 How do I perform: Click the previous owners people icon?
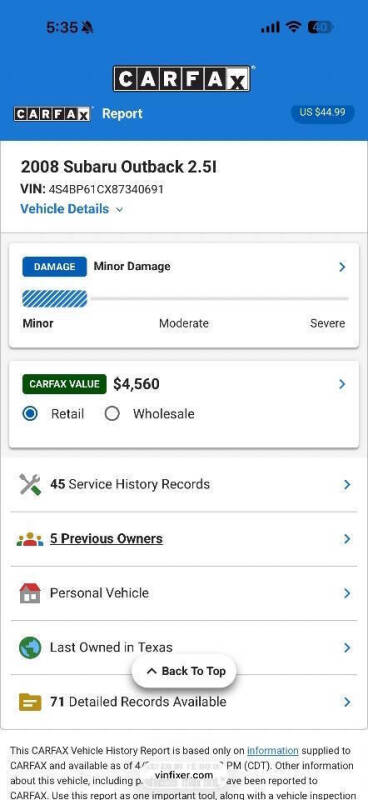(30, 539)
